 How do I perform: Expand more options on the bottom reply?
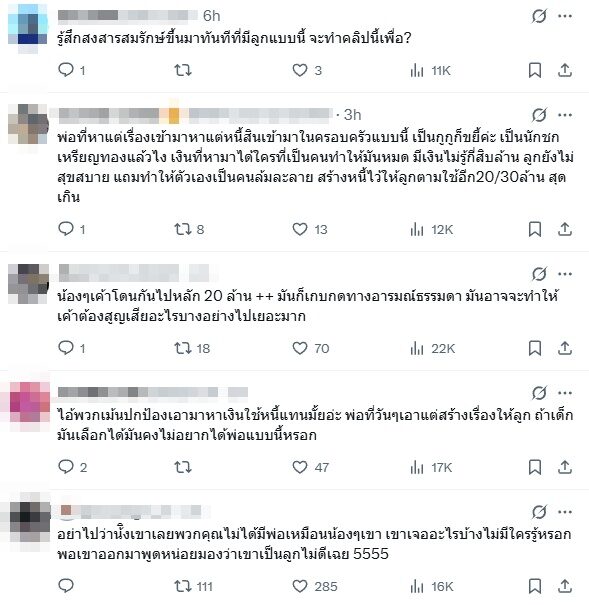click(x=565, y=512)
